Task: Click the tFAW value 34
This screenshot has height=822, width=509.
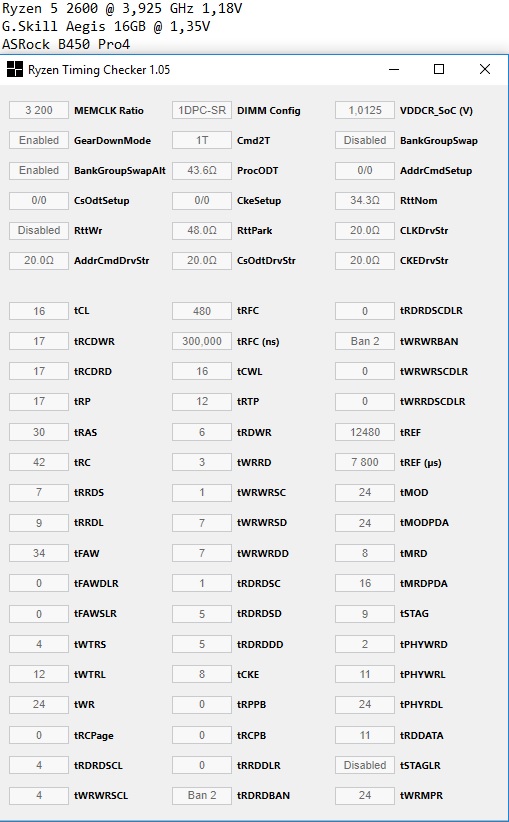Action: point(39,553)
